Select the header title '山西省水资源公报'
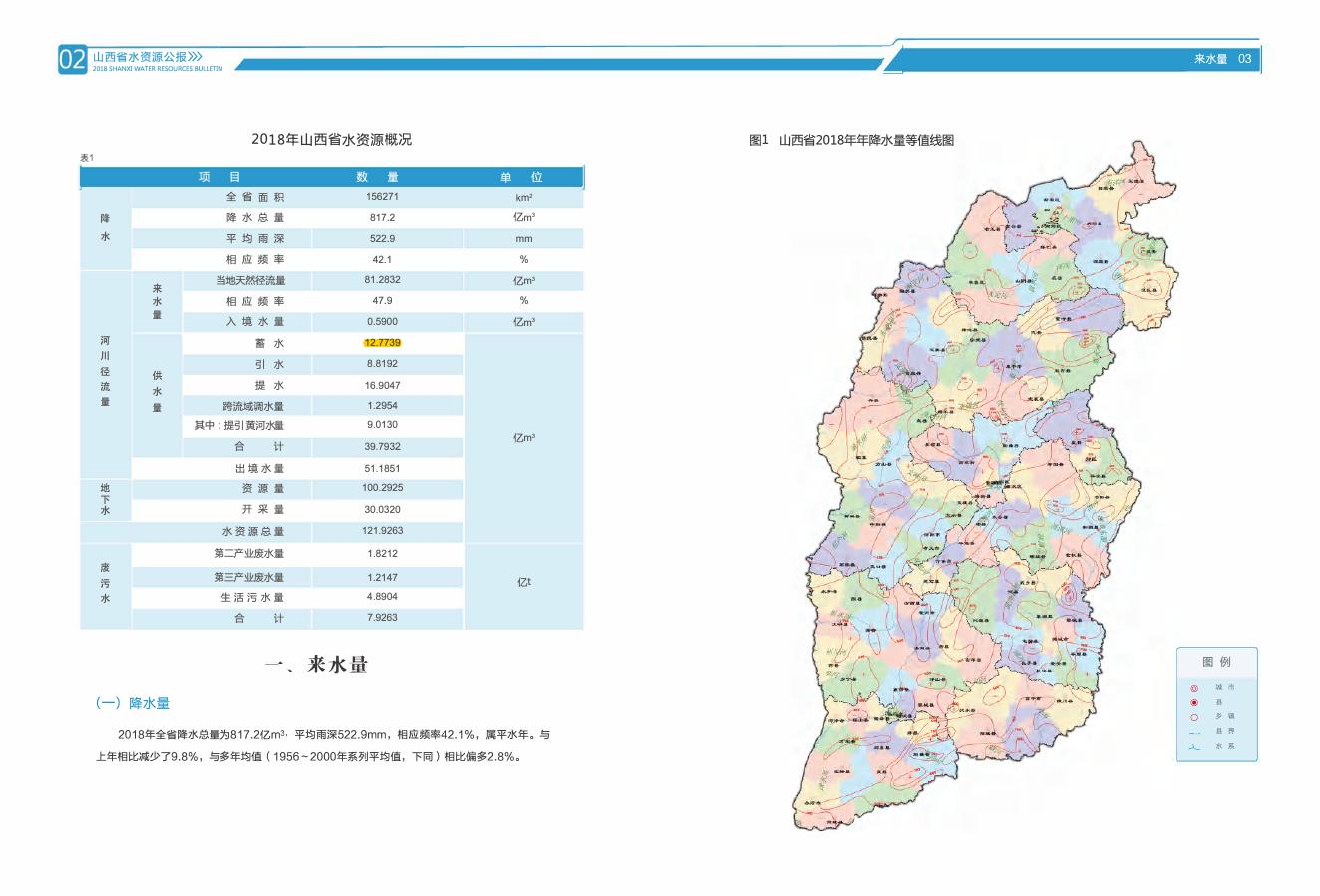Viewport: 1320px width, 896px height. 139,57
